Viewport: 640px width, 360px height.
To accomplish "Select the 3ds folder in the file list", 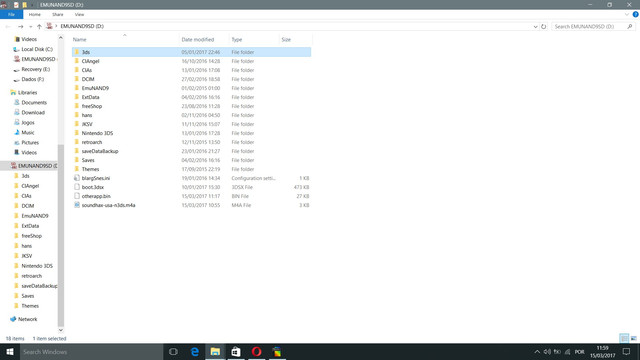I will (x=191, y=52).
